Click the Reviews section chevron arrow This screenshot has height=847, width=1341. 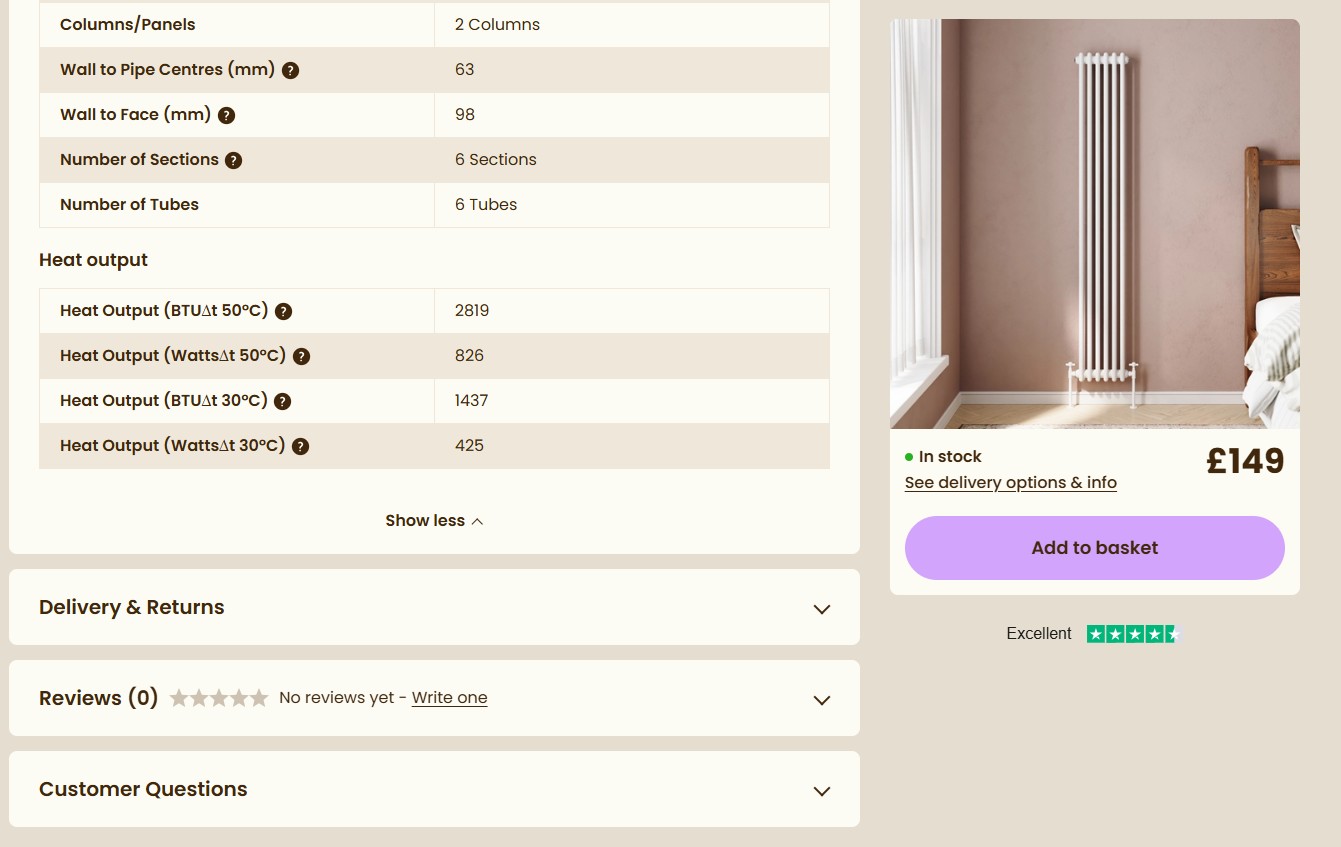[x=822, y=700]
